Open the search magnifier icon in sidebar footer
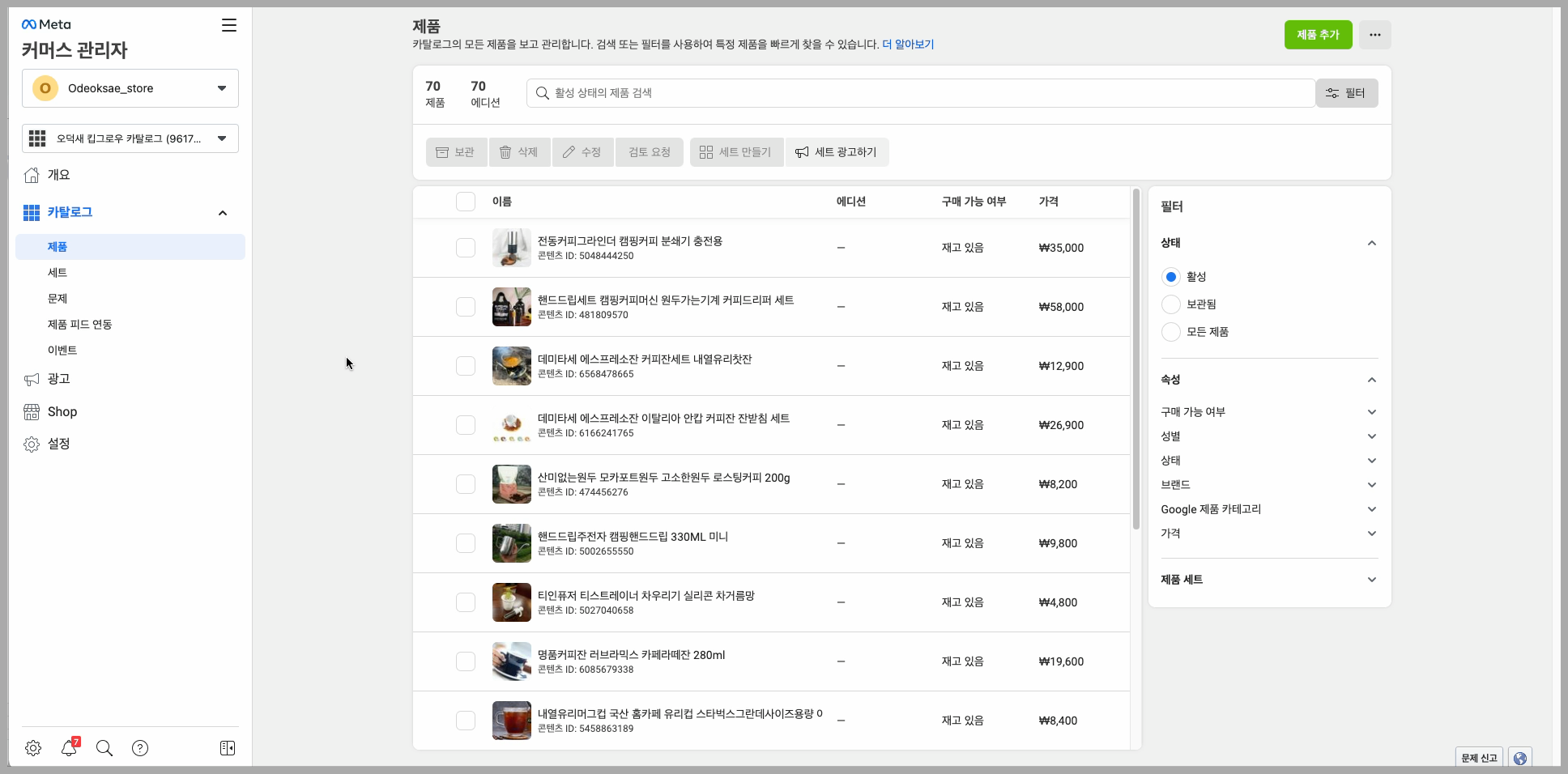1568x774 pixels. (x=104, y=748)
